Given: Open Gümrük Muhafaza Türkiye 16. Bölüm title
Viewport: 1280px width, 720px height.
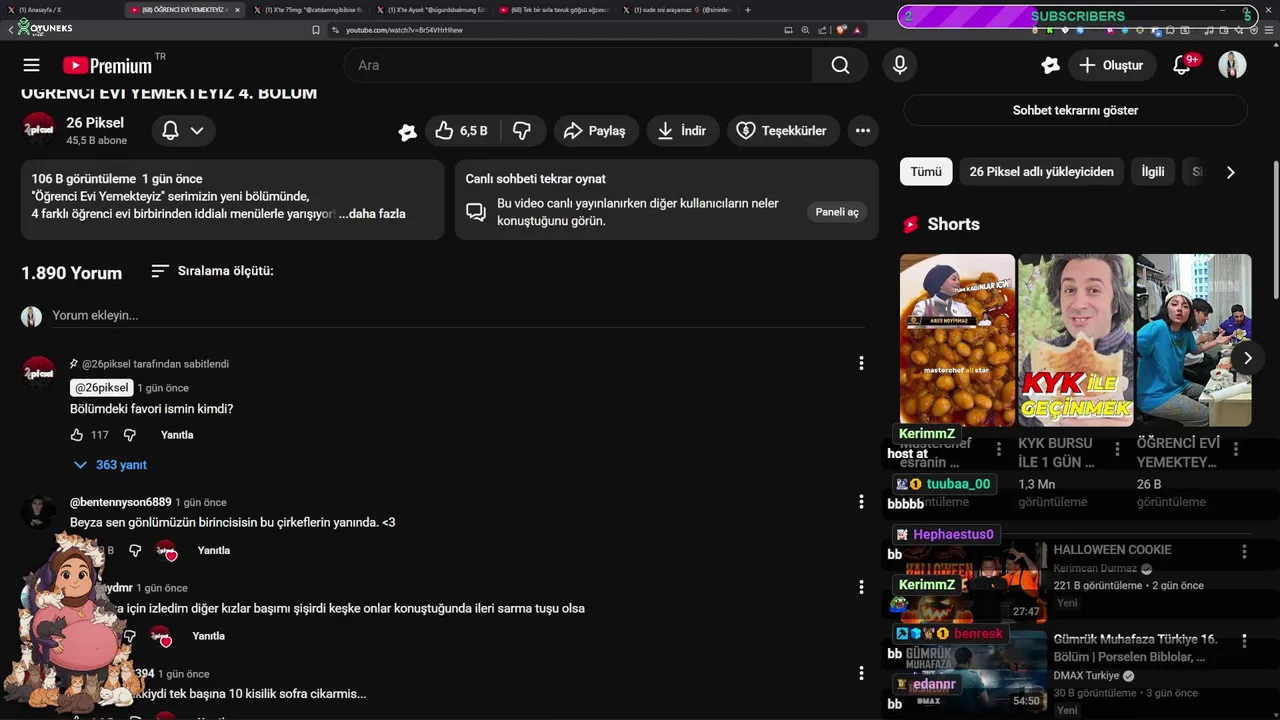Looking at the screenshot, I should (1135, 648).
